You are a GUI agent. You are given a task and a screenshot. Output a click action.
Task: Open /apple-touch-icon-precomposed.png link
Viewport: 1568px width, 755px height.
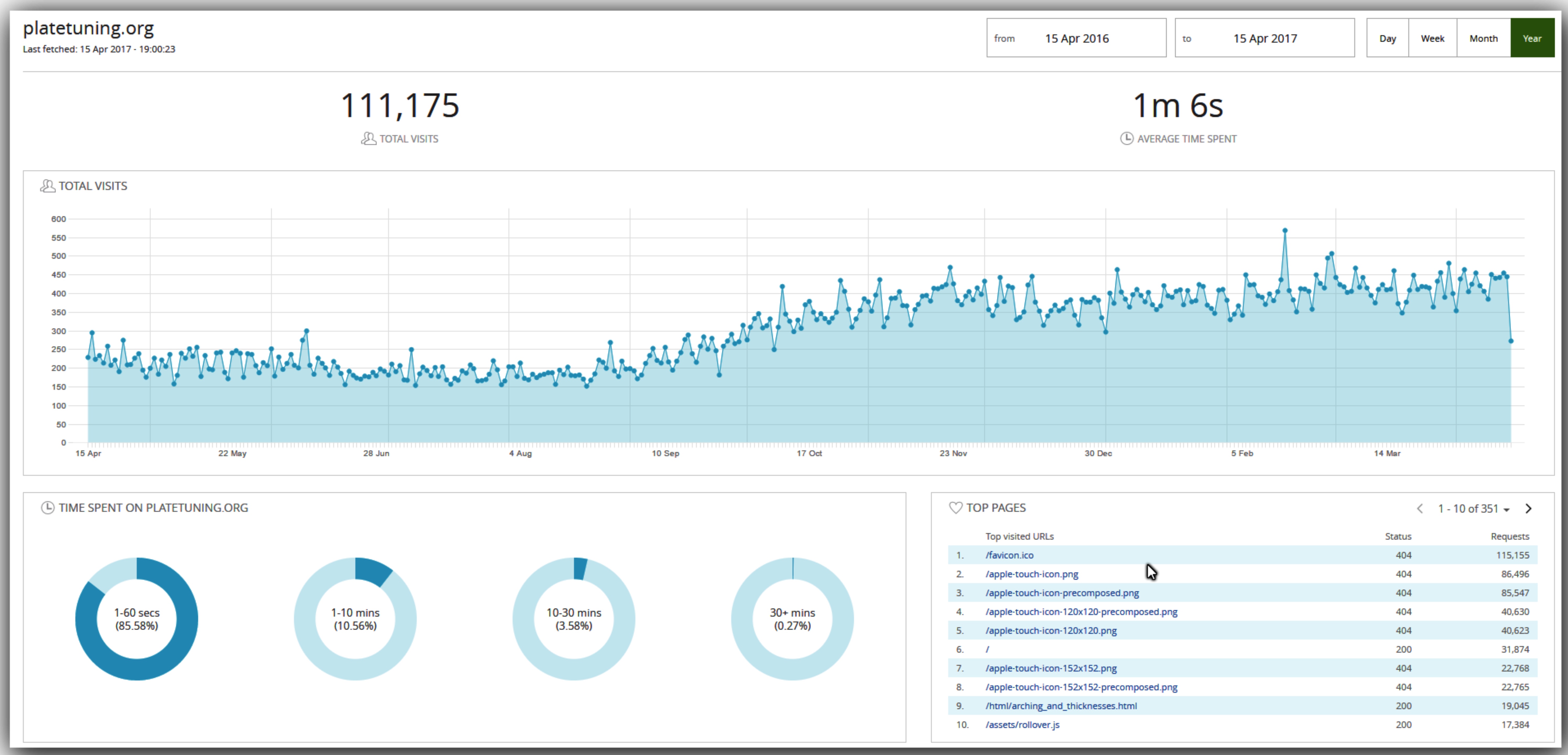tap(1062, 593)
